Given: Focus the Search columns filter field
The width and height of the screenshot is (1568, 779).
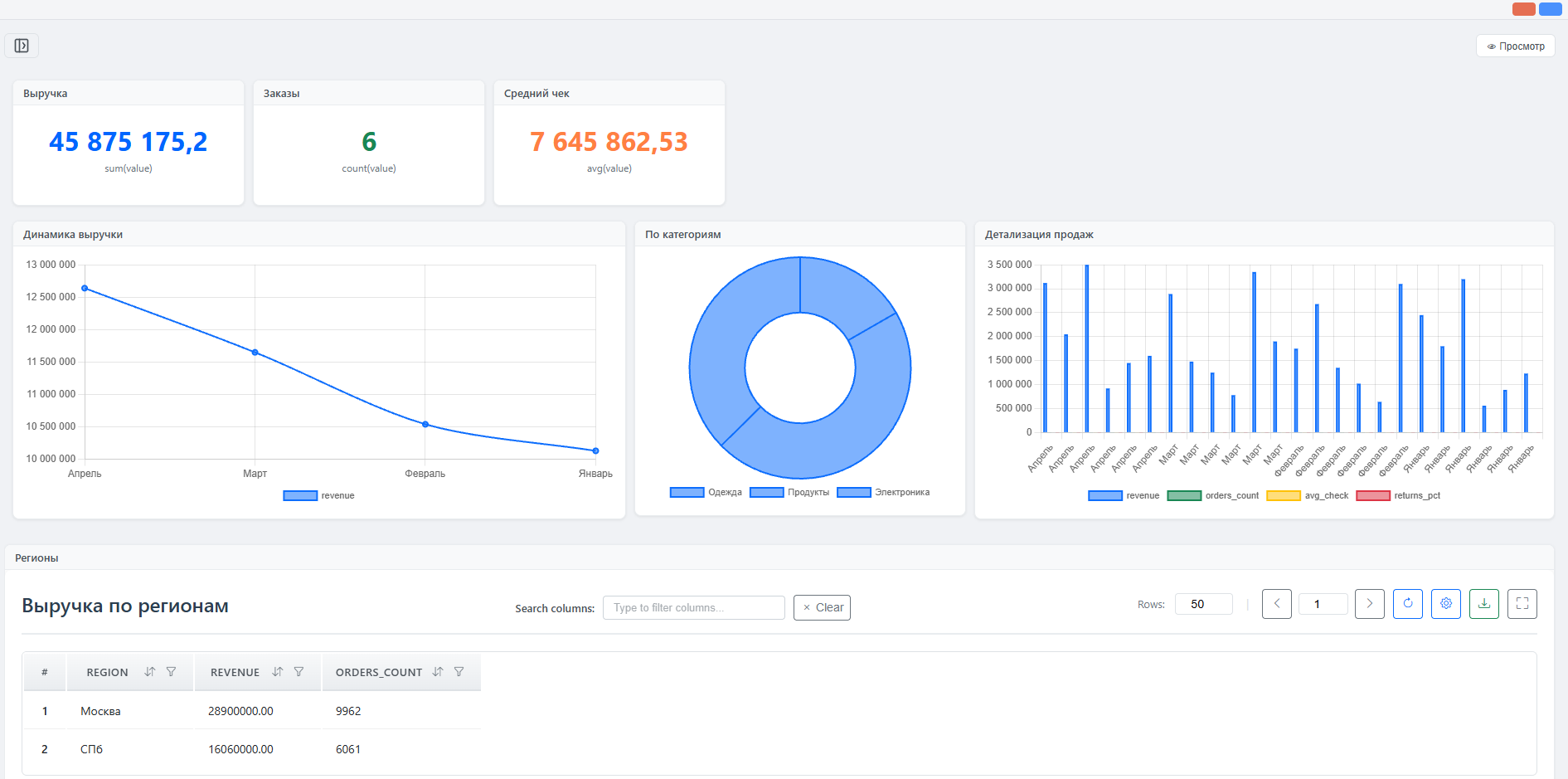Looking at the screenshot, I should coord(694,607).
